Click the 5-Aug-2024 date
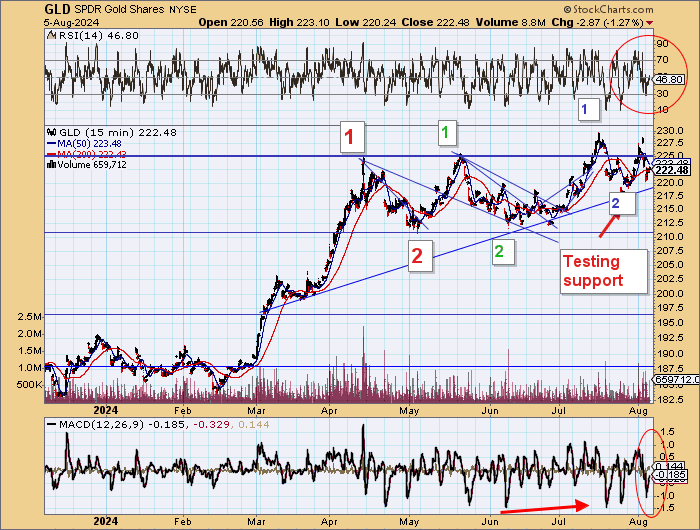The image size is (700, 530). click(71, 22)
